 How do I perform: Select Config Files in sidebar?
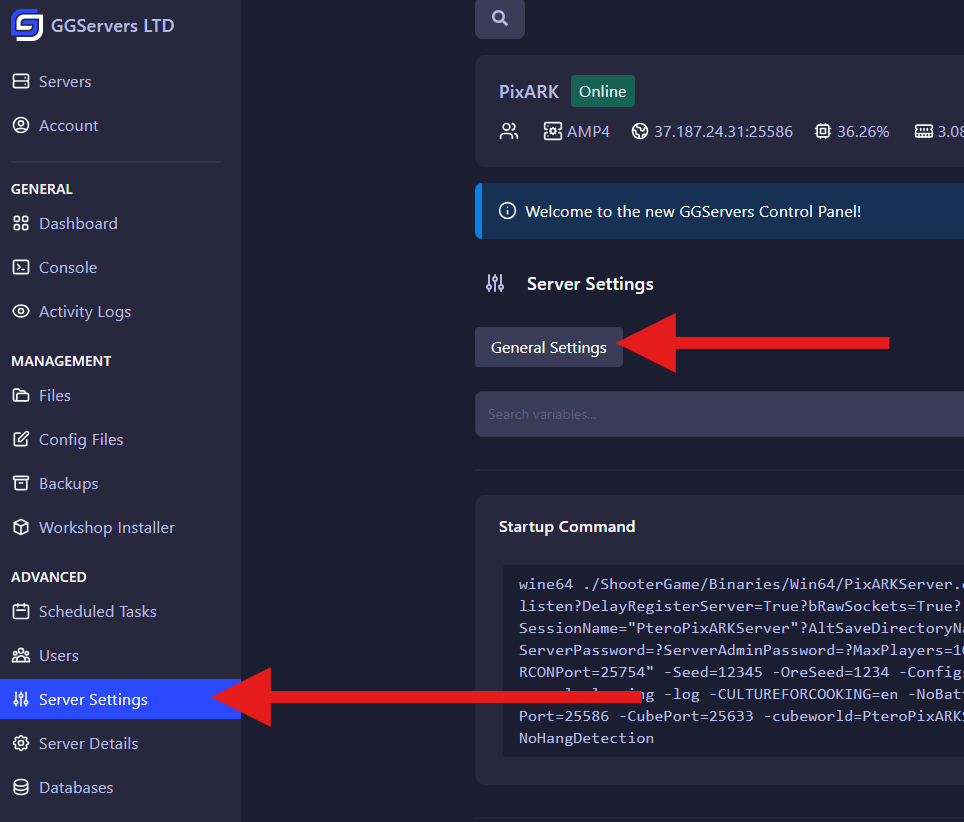81,440
